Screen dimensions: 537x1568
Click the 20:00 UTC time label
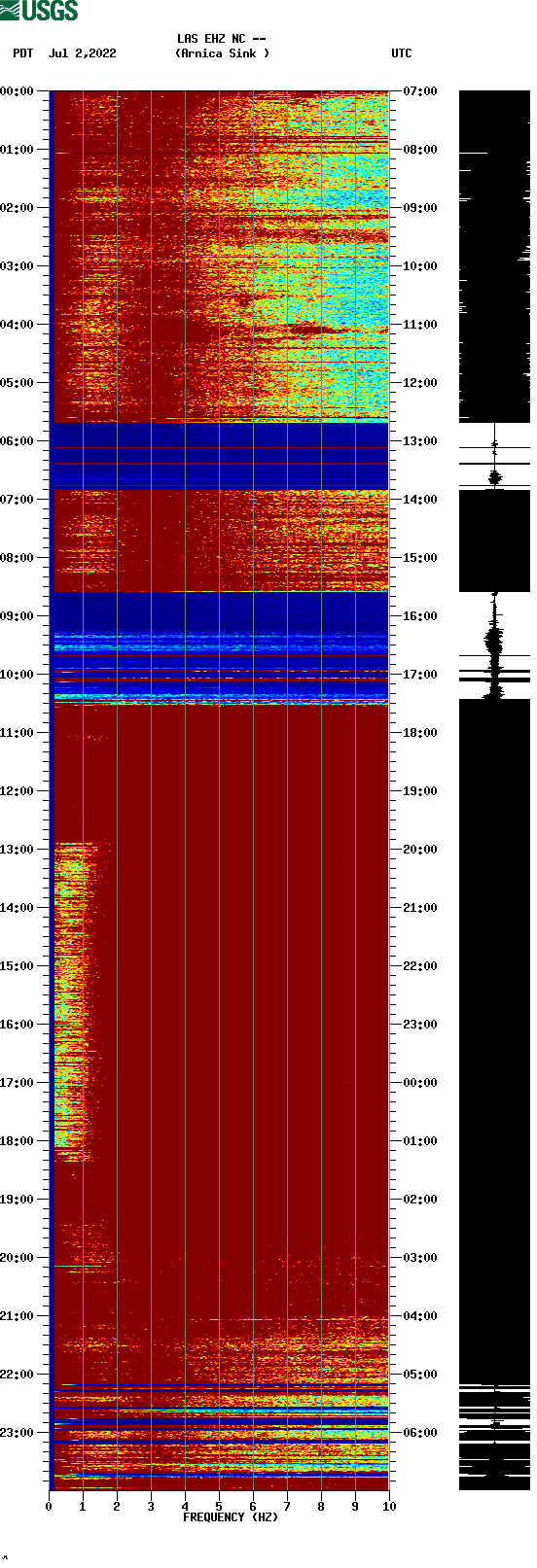[420, 850]
